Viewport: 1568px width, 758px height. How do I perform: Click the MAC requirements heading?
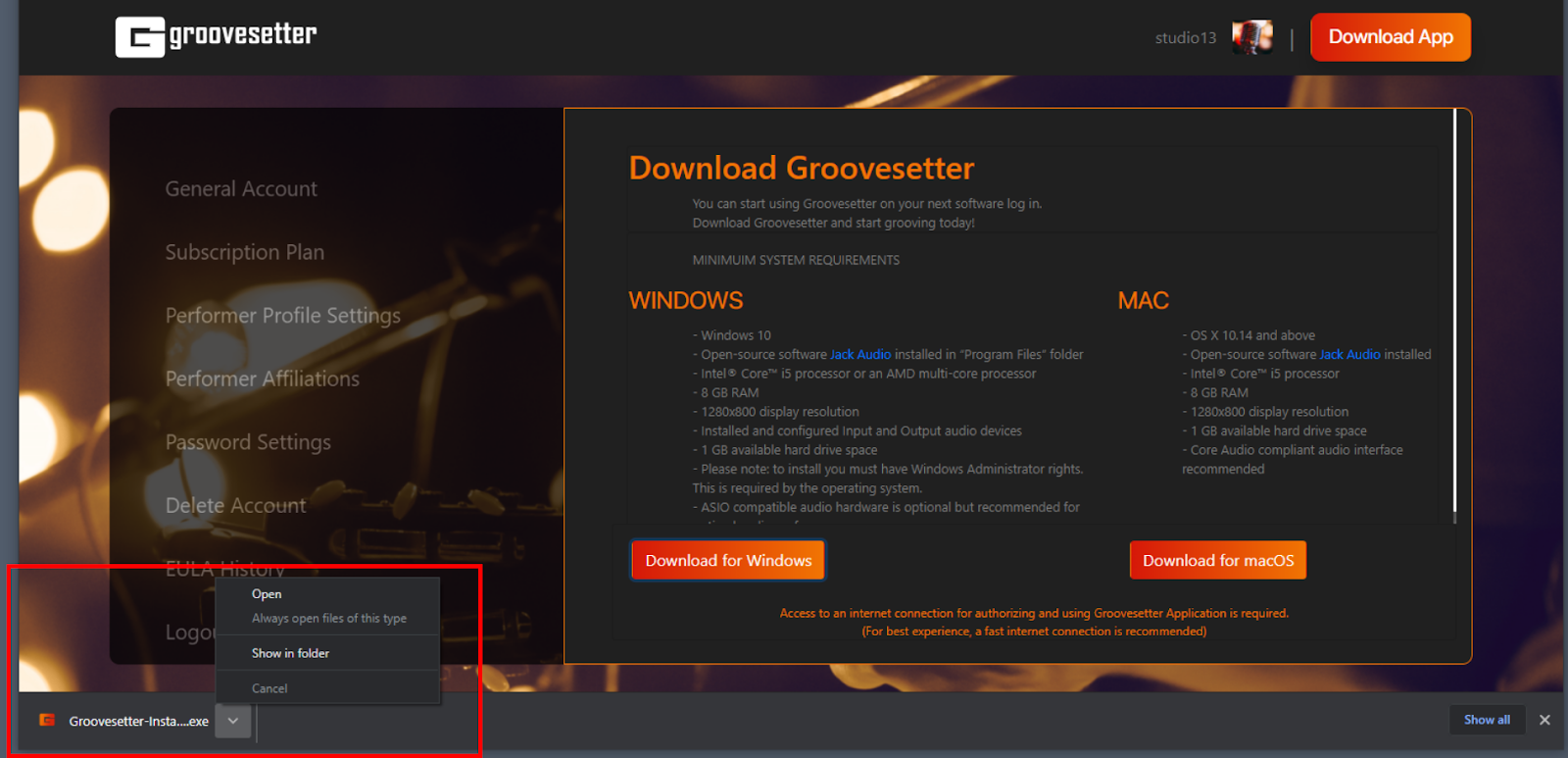[x=1143, y=301]
